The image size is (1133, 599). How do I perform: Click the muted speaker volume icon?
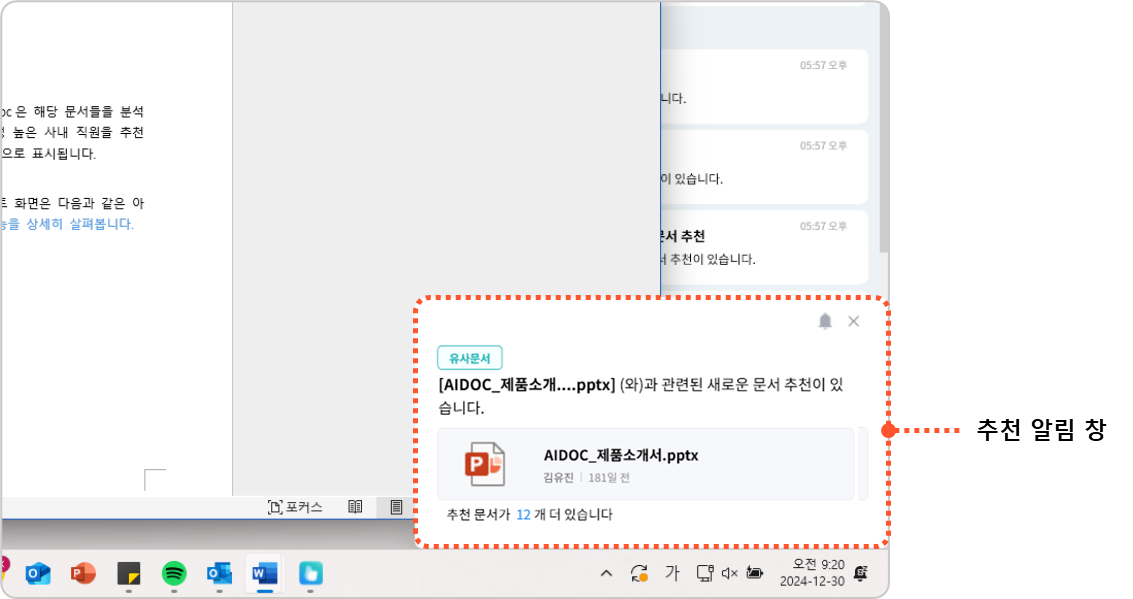tap(729, 573)
